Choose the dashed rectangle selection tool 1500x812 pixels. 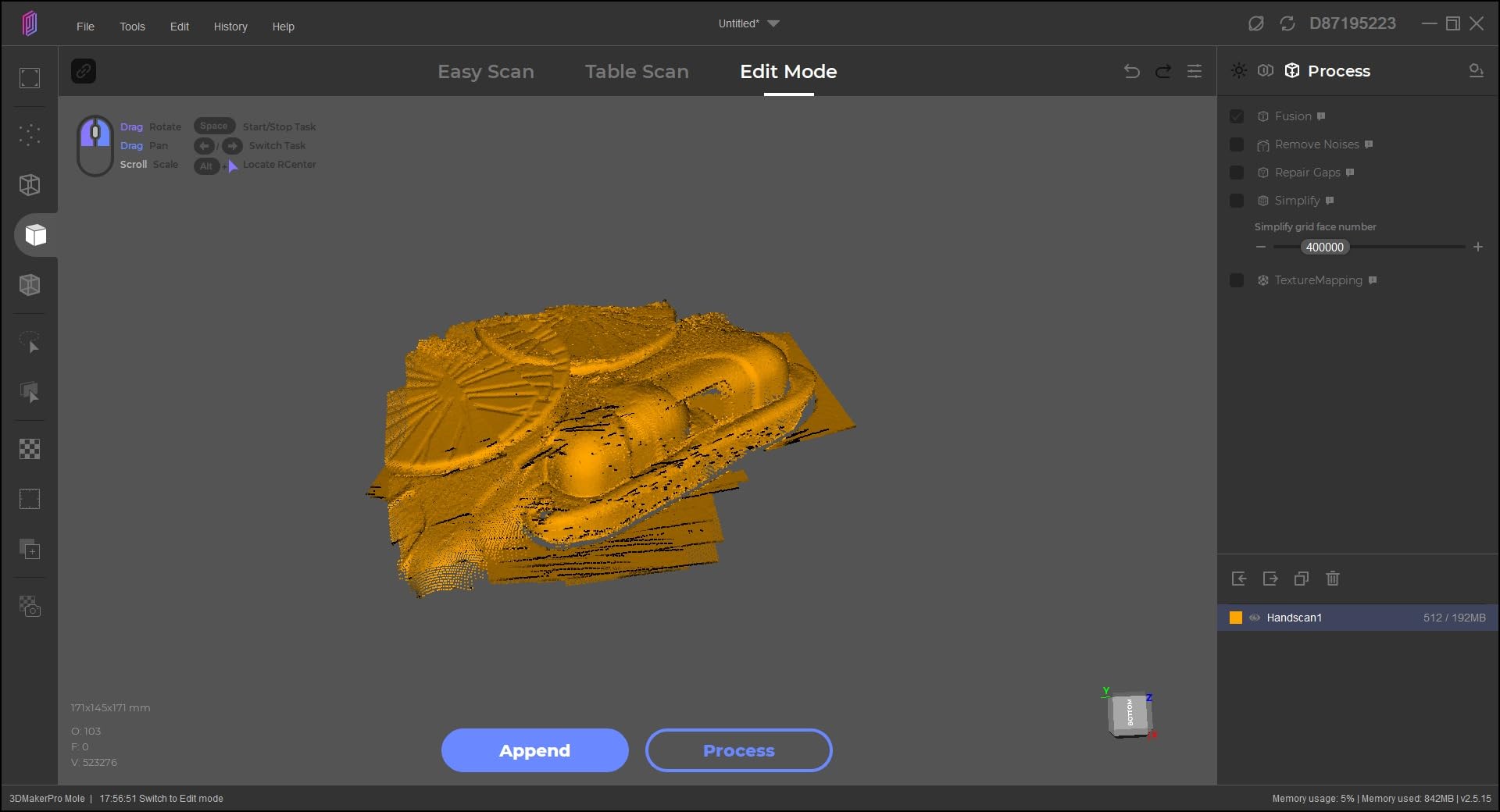(30, 499)
